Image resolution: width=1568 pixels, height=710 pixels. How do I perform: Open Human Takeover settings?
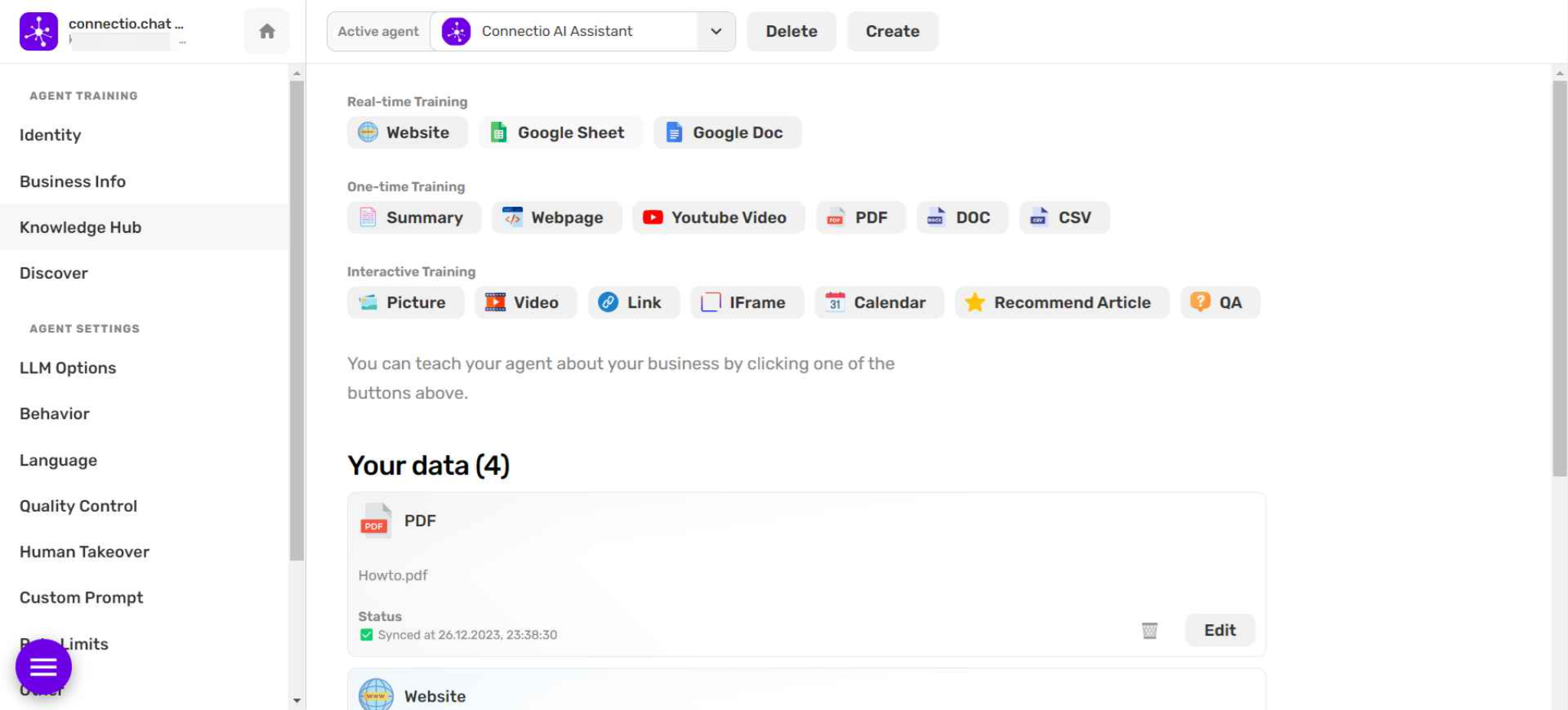pyautogui.click(x=144, y=552)
